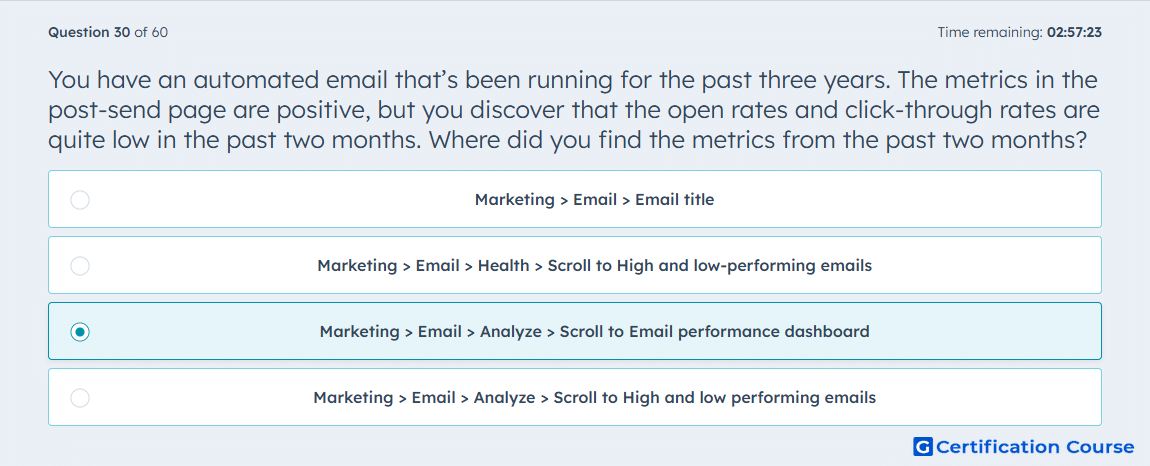This screenshot has height=466, width=1150.
Task: Click the Time remaining label
Action: (989, 32)
